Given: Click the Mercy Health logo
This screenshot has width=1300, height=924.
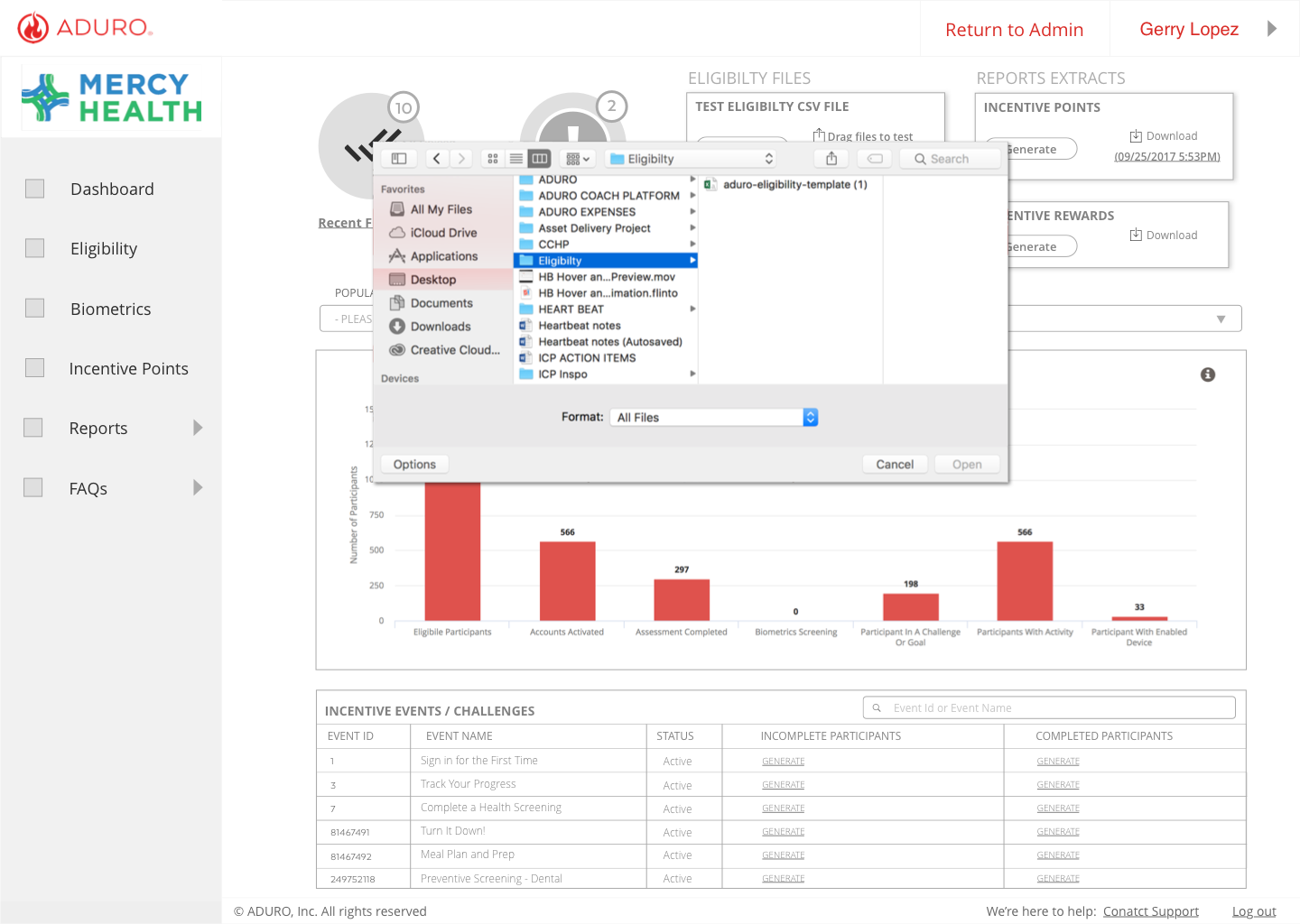Looking at the screenshot, I should (112, 97).
